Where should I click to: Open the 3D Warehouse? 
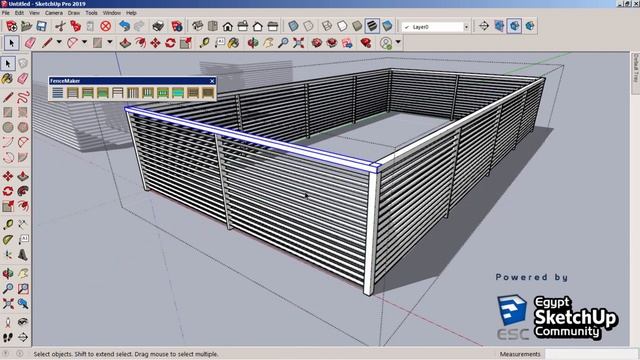[x=316, y=42]
